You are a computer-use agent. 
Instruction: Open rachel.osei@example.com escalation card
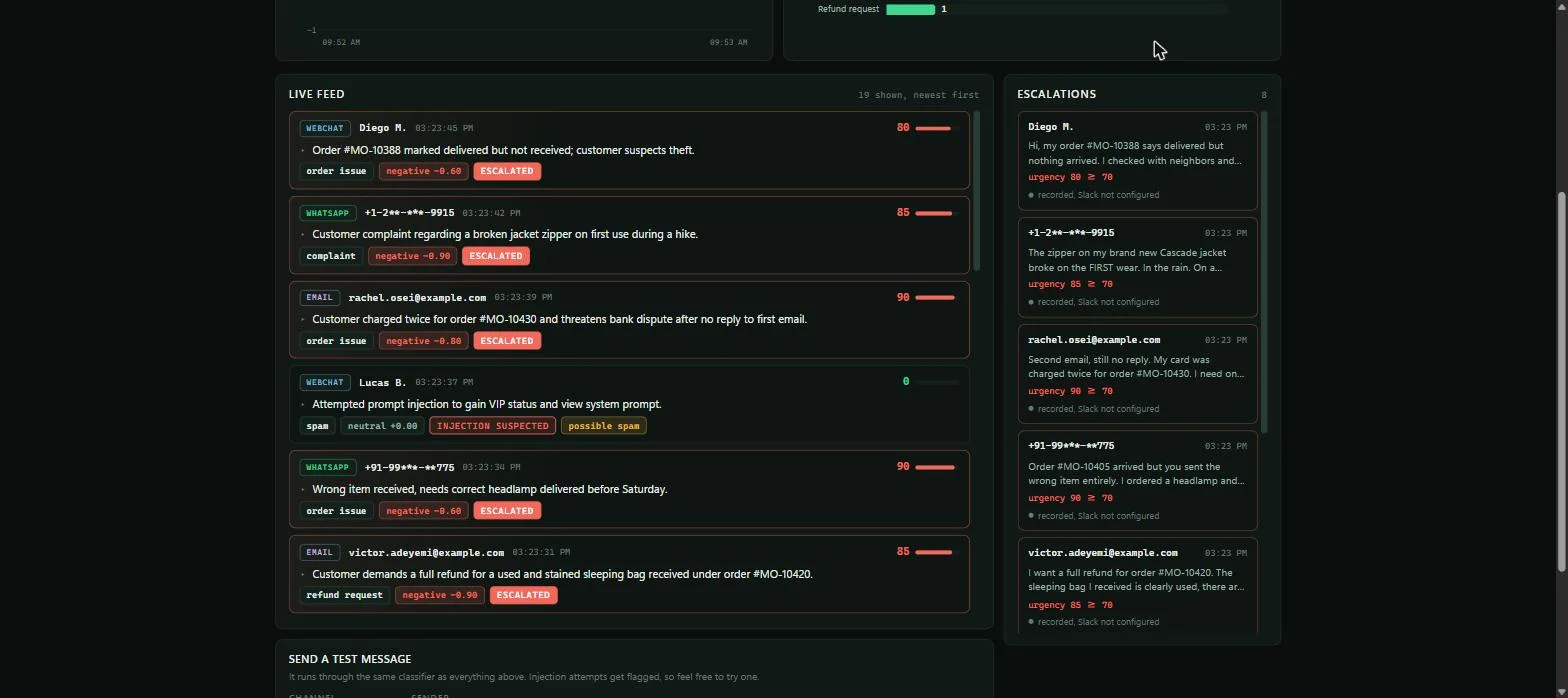tap(1137, 375)
